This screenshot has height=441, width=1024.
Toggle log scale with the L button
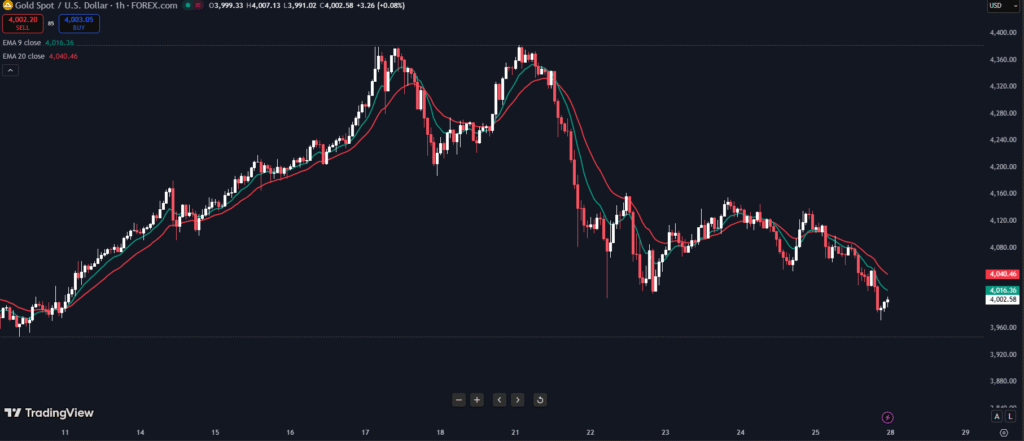point(1011,416)
